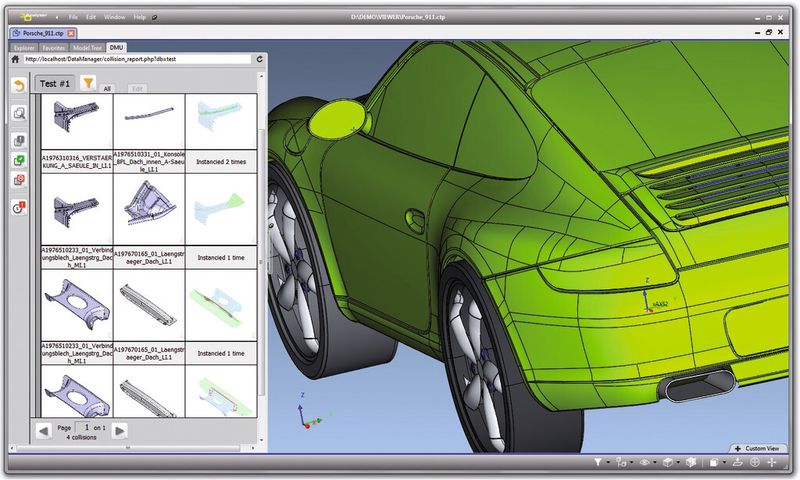This screenshot has height=480, width=800.
Task: Open the clock with alert badge icon
Action: tap(19, 207)
